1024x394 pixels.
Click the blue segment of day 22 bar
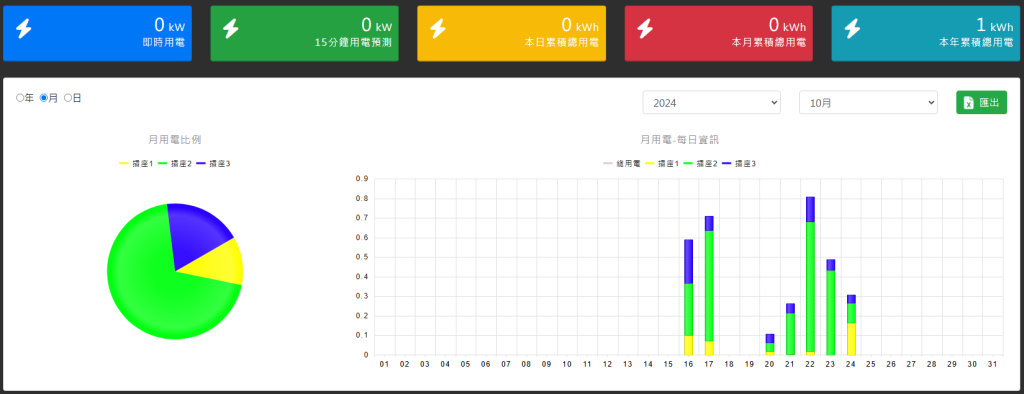[x=810, y=209]
